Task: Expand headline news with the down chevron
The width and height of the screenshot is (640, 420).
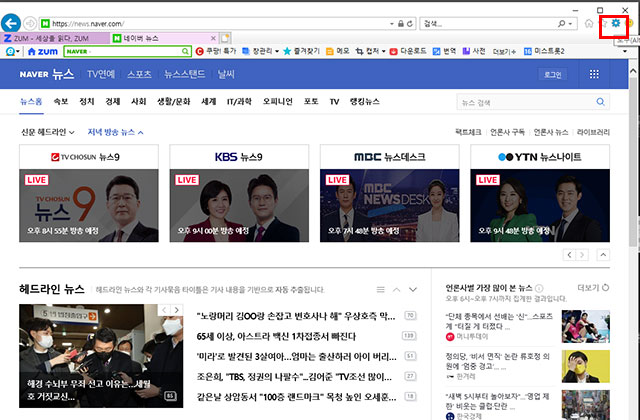Action: [x=413, y=289]
